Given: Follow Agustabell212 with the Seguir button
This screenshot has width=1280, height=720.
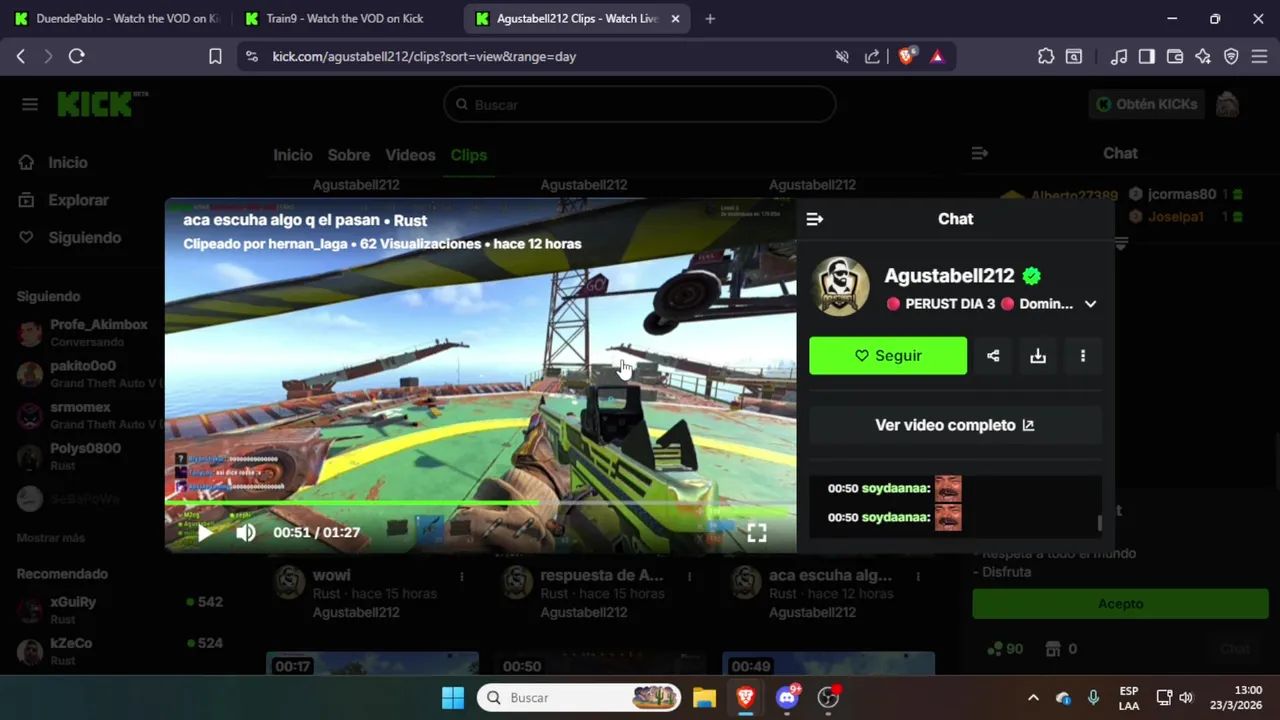Looking at the screenshot, I should pyautogui.click(x=888, y=356).
